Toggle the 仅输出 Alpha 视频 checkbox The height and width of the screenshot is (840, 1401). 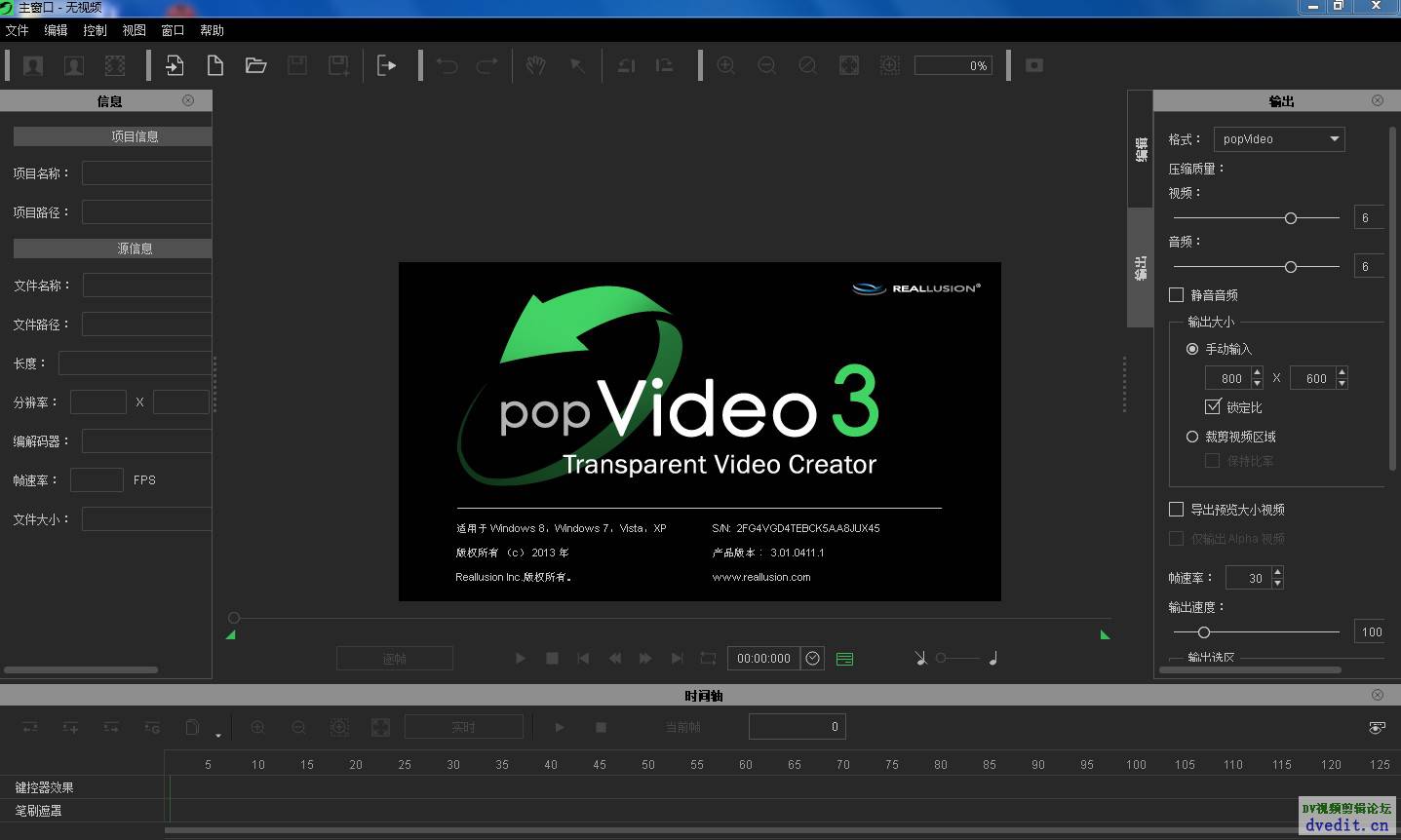pyautogui.click(x=1176, y=538)
